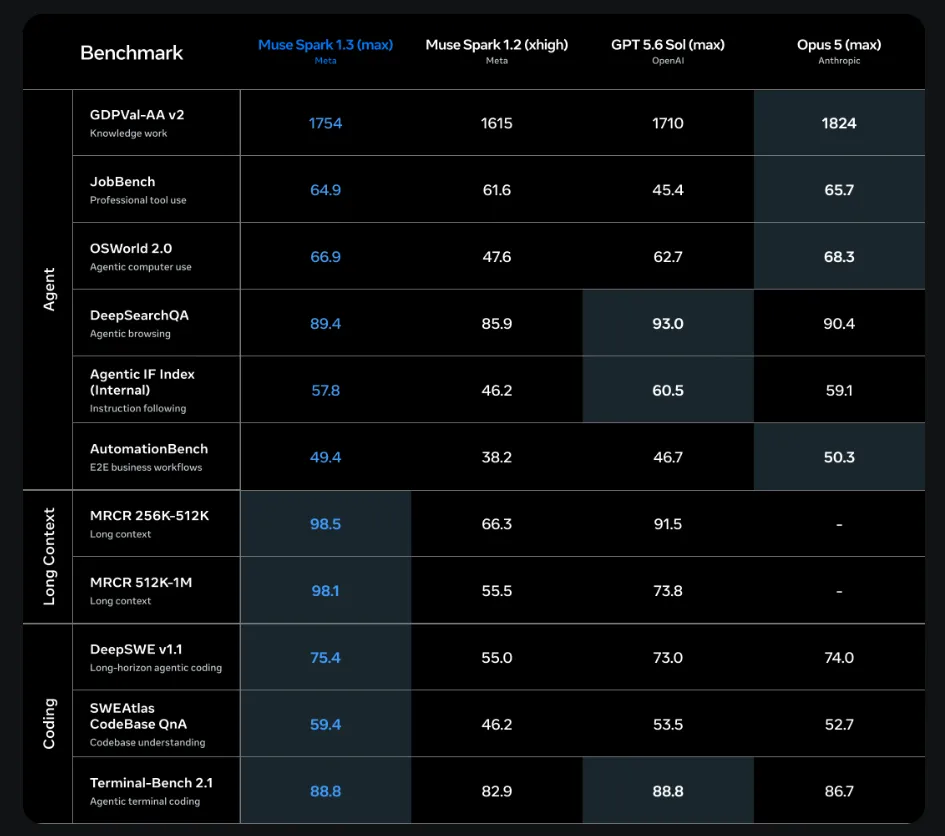The image size is (945, 836).
Task: Click the DeepSearchQA score "89.4"
Action: 325,324
